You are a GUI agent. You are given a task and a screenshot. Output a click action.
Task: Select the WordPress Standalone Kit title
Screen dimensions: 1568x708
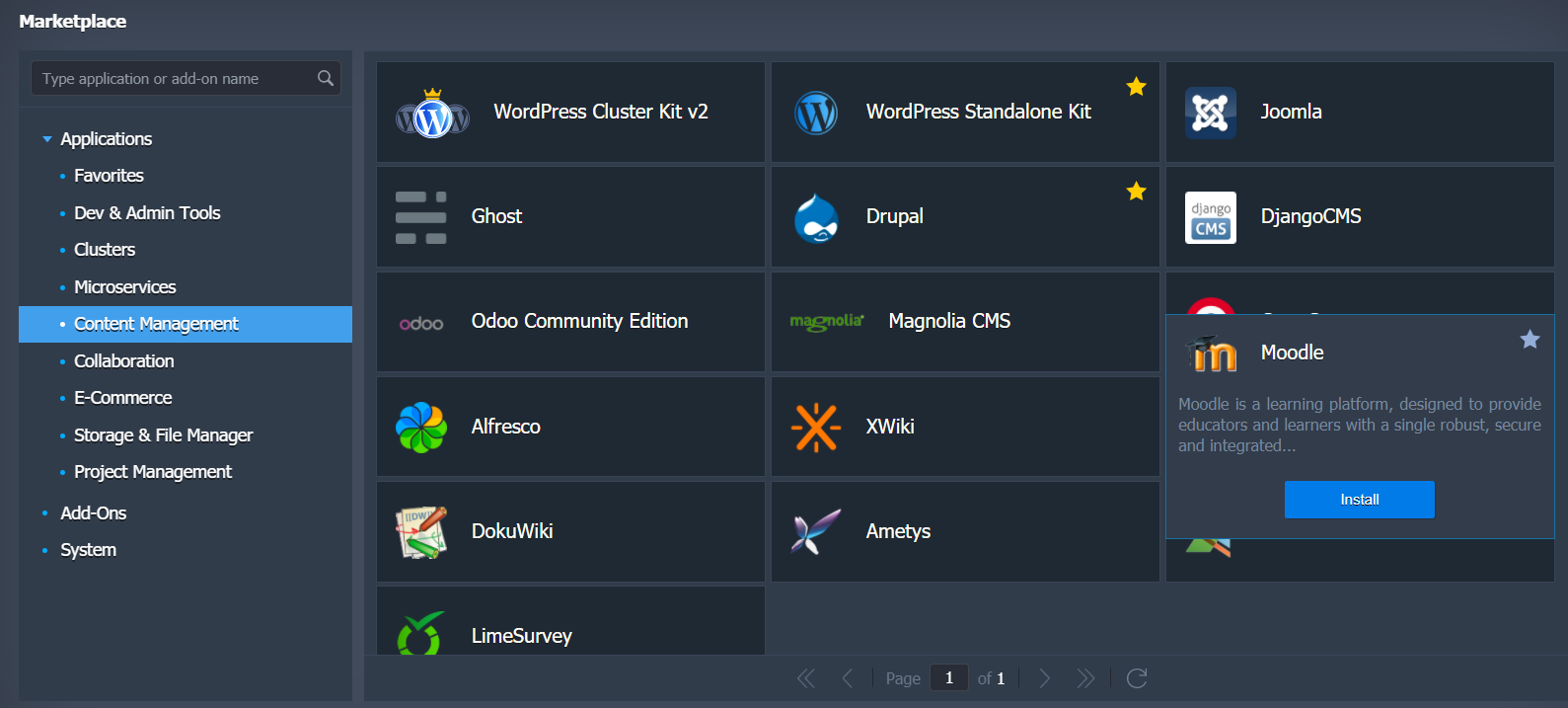(979, 112)
